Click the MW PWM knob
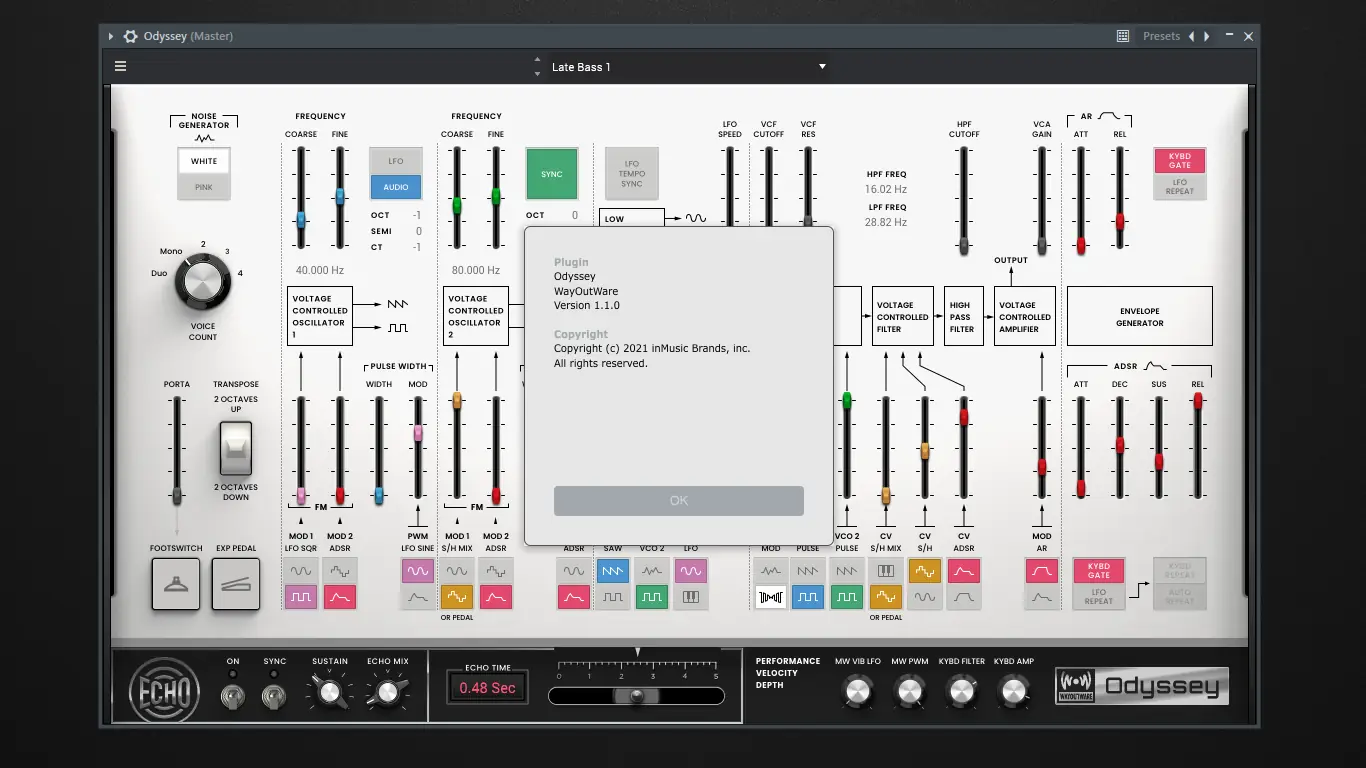The image size is (1366, 768). 909,690
